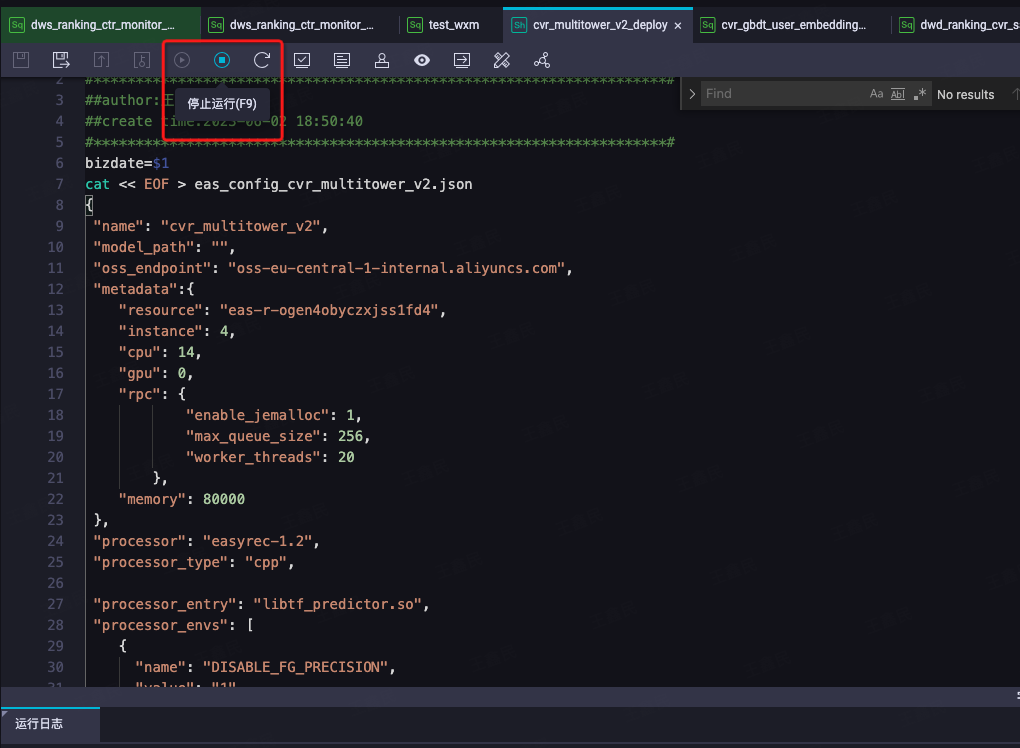The width and height of the screenshot is (1020, 748).
Task: Click the resource ID "eas-r-ogen4obyczxjss1fd4"
Action: pos(329,310)
